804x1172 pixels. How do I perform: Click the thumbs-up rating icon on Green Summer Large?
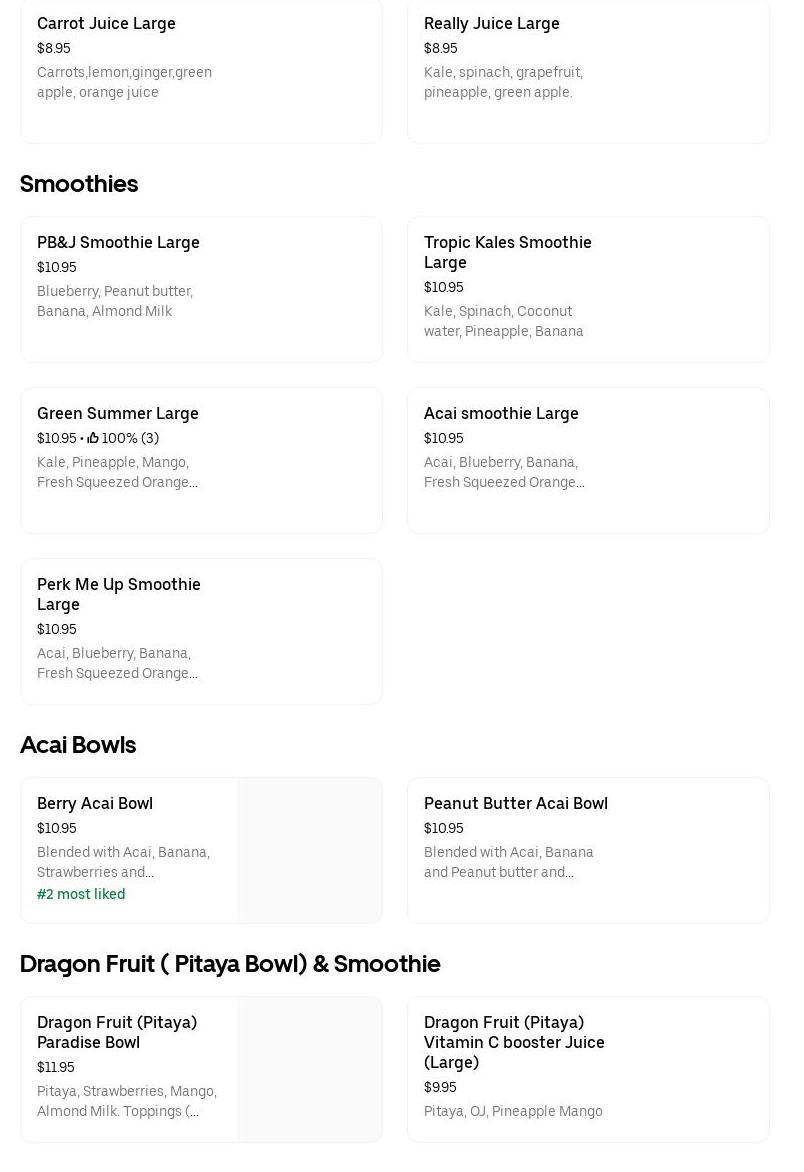coord(93,438)
